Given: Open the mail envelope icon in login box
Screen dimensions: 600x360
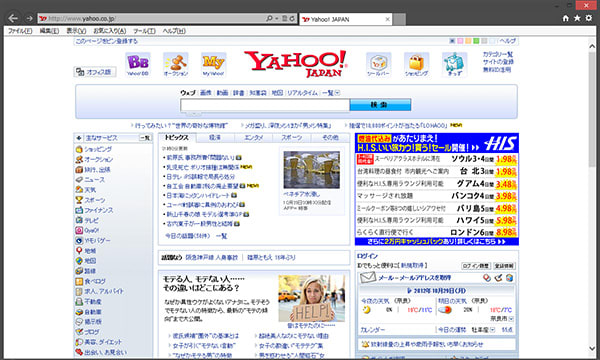Looking at the screenshot, I should pos(368,277).
